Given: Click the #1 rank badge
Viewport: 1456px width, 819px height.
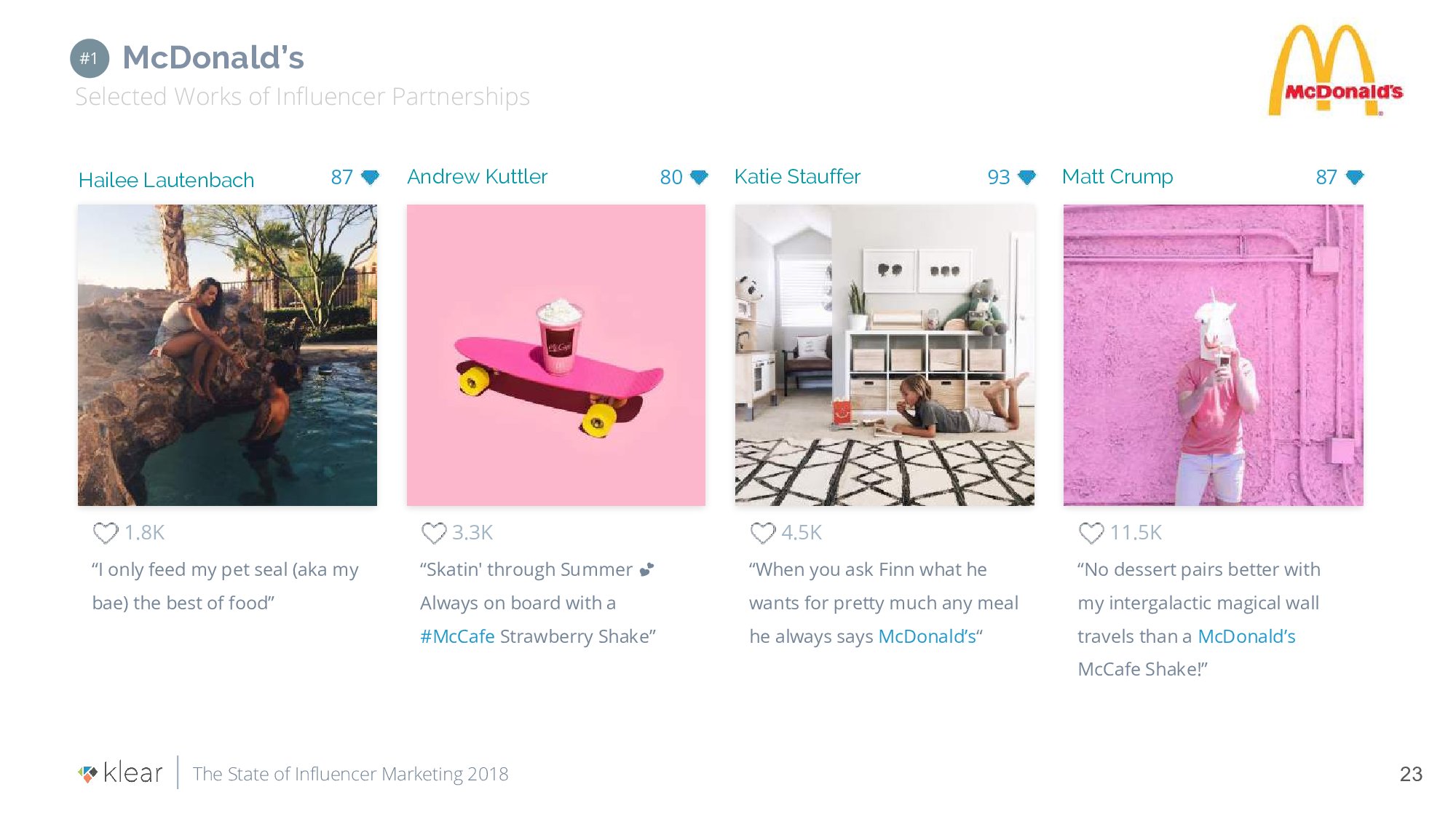Looking at the screenshot, I should (x=90, y=58).
